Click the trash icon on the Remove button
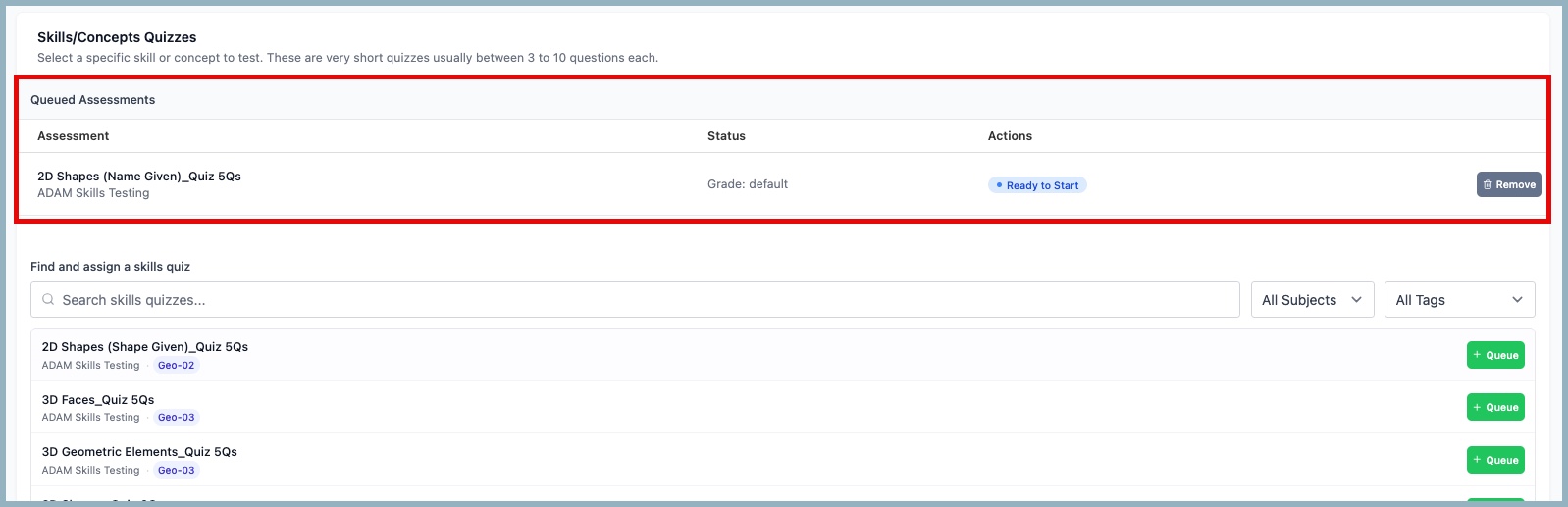The image size is (1568, 507). pyautogui.click(x=1488, y=184)
